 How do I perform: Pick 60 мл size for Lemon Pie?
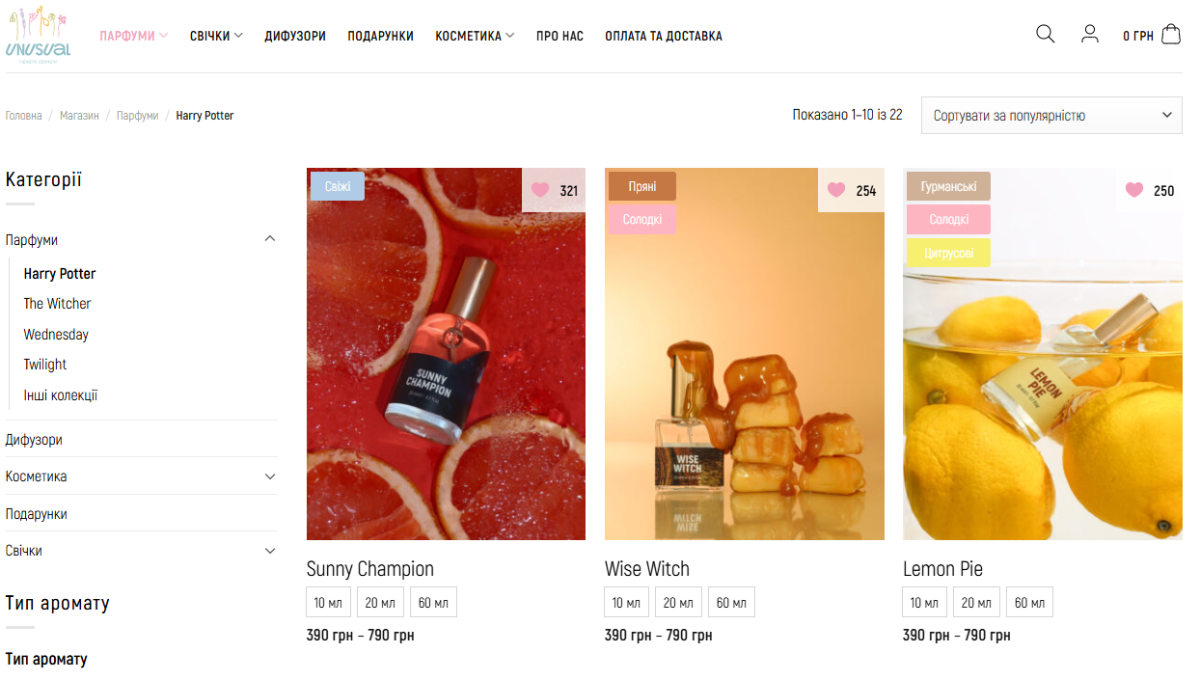click(x=1029, y=602)
